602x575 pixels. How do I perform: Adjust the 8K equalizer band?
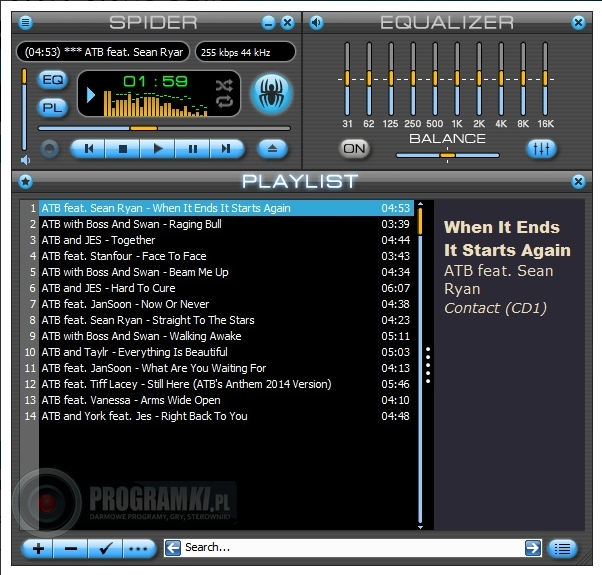coord(523,79)
